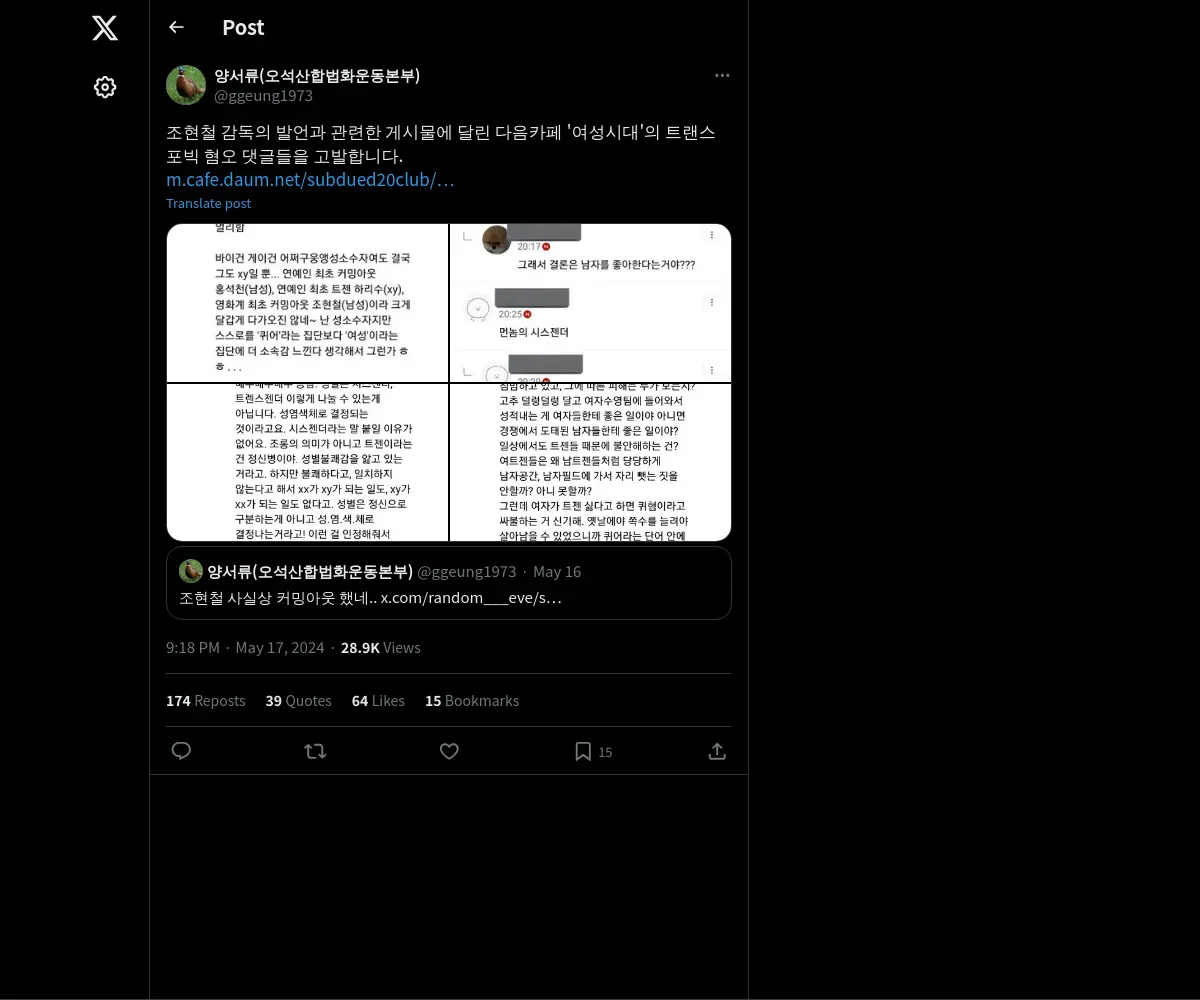This screenshot has width=1200, height=1000.
Task: Like the post with heart icon
Action: click(449, 751)
